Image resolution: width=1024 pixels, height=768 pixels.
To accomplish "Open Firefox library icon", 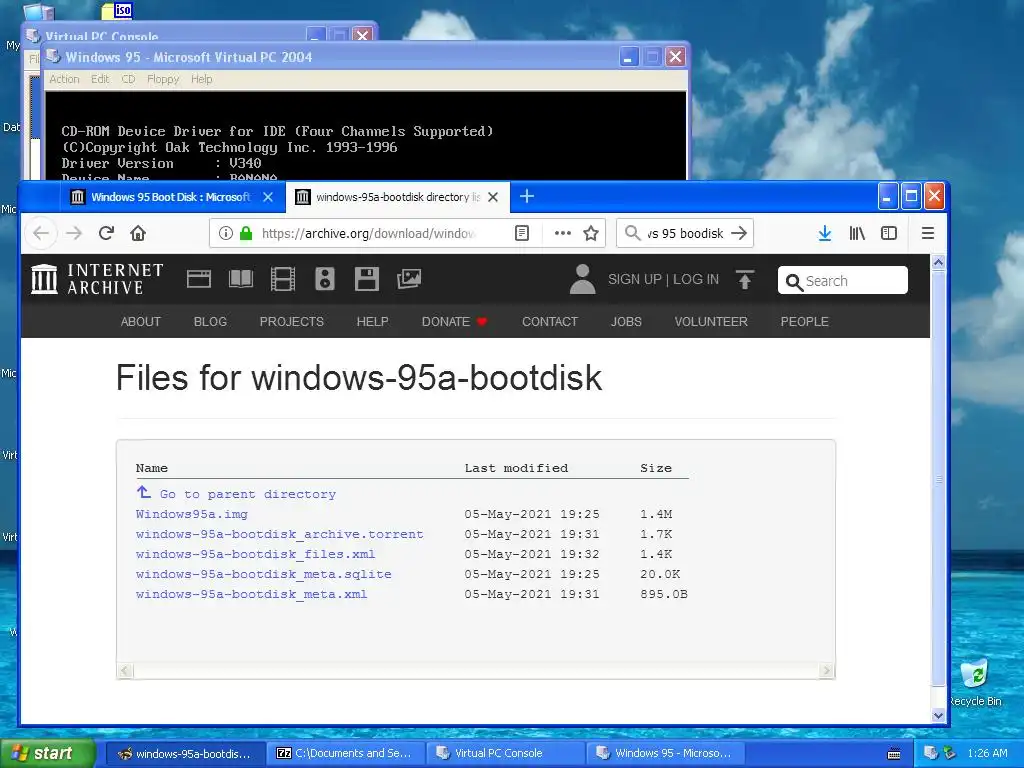I will pyautogui.click(x=857, y=233).
